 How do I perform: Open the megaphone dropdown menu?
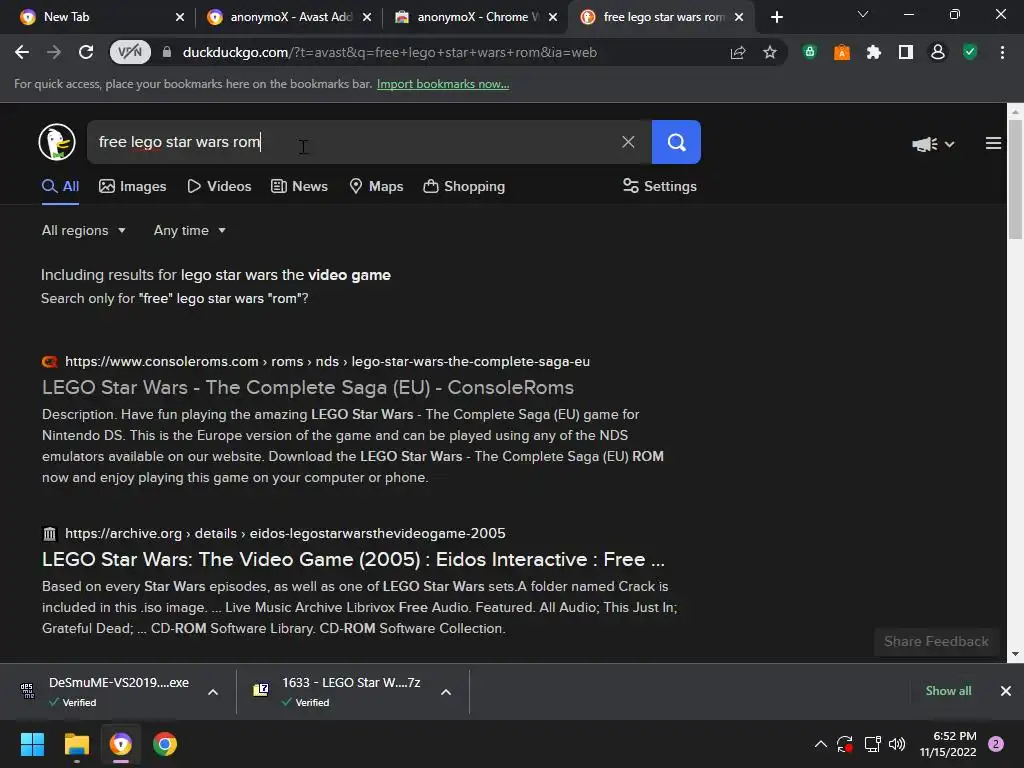tap(933, 144)
